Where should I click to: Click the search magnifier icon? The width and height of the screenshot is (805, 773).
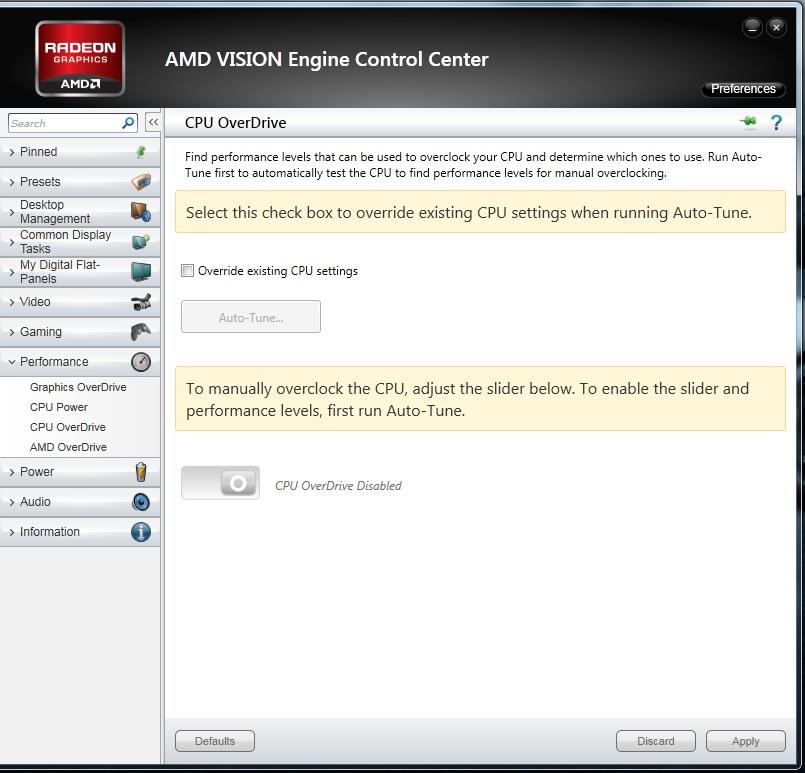(x=128, y=123)
